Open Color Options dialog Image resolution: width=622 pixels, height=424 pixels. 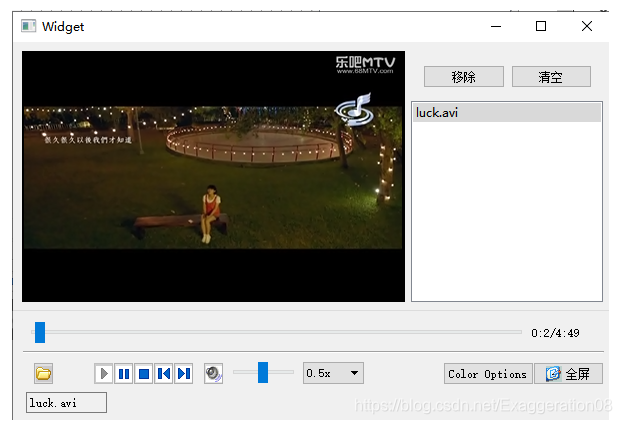click(x=488, y=374)
